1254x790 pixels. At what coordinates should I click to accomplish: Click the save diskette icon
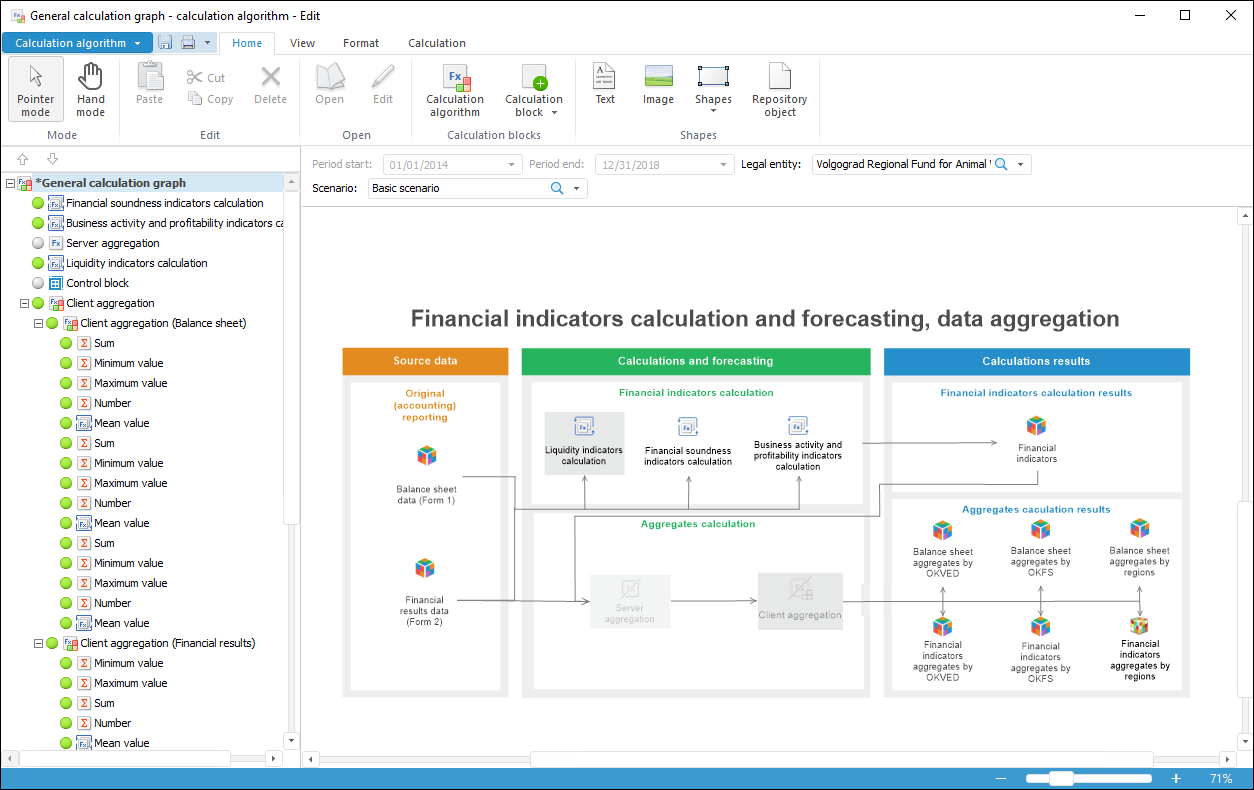pyautogui.click(x=165, y=43)
